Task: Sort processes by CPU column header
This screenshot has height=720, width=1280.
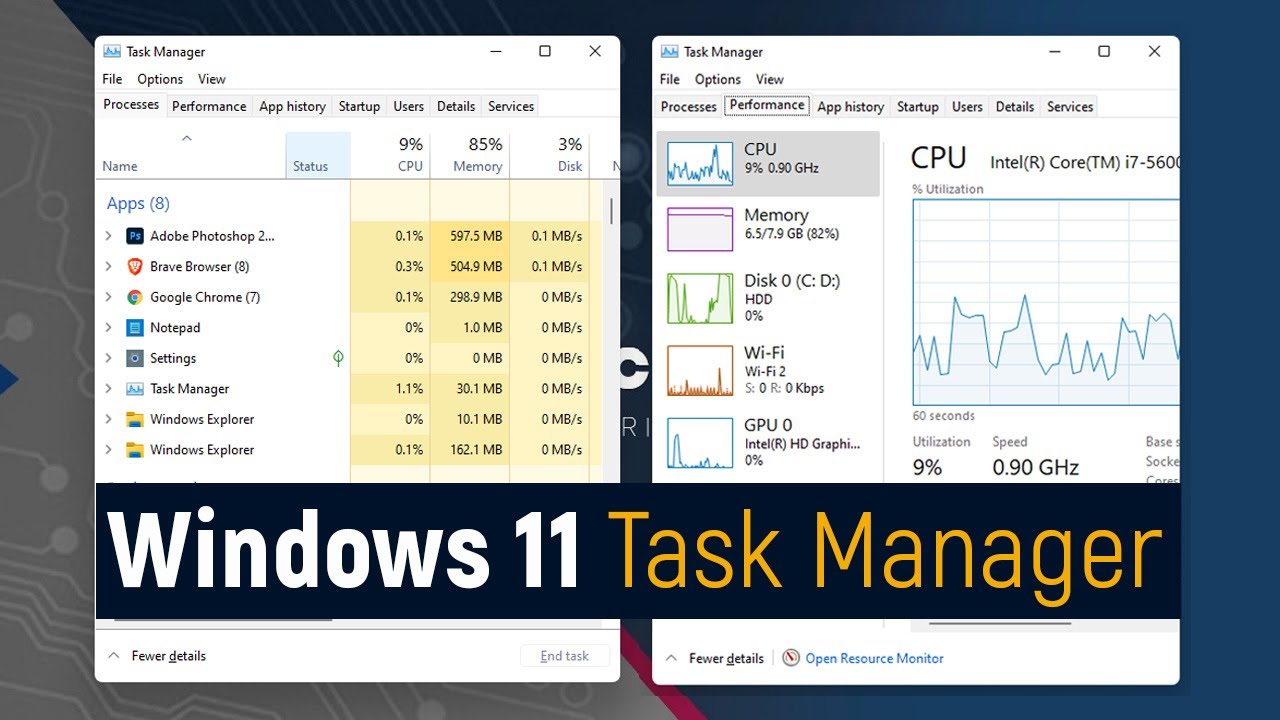Action: (390, 155)
